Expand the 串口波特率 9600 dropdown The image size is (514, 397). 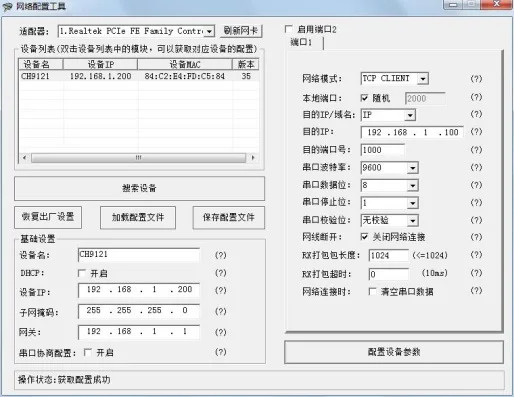(413, 168)
